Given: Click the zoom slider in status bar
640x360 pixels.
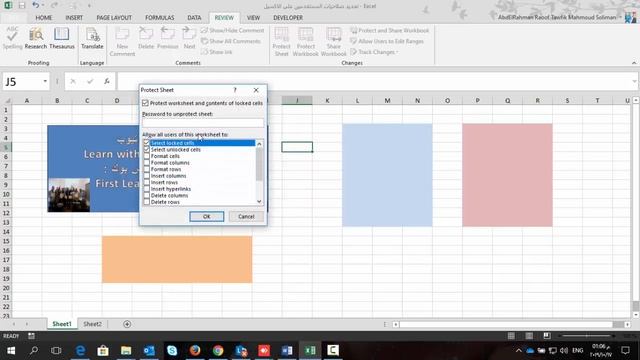Looking at the screenshot, I should coord(587,336).
